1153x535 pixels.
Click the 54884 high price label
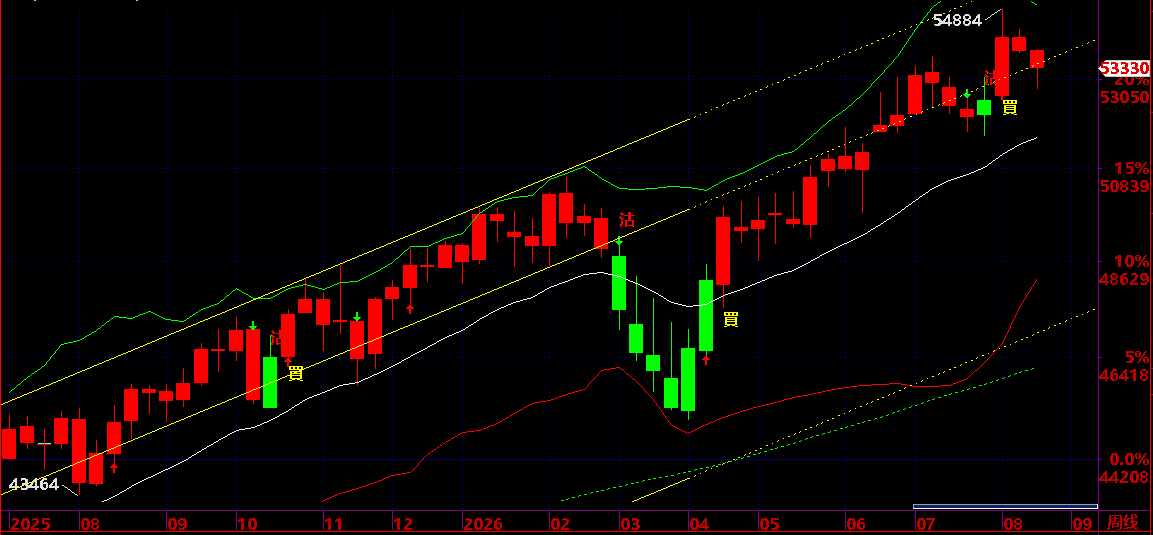[957, 21]
